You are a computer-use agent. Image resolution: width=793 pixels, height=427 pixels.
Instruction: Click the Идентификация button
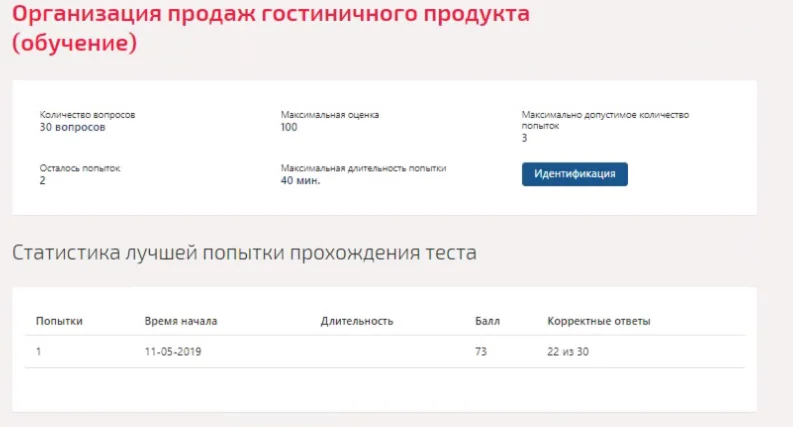pyautogui.click(x=574, y=174)
